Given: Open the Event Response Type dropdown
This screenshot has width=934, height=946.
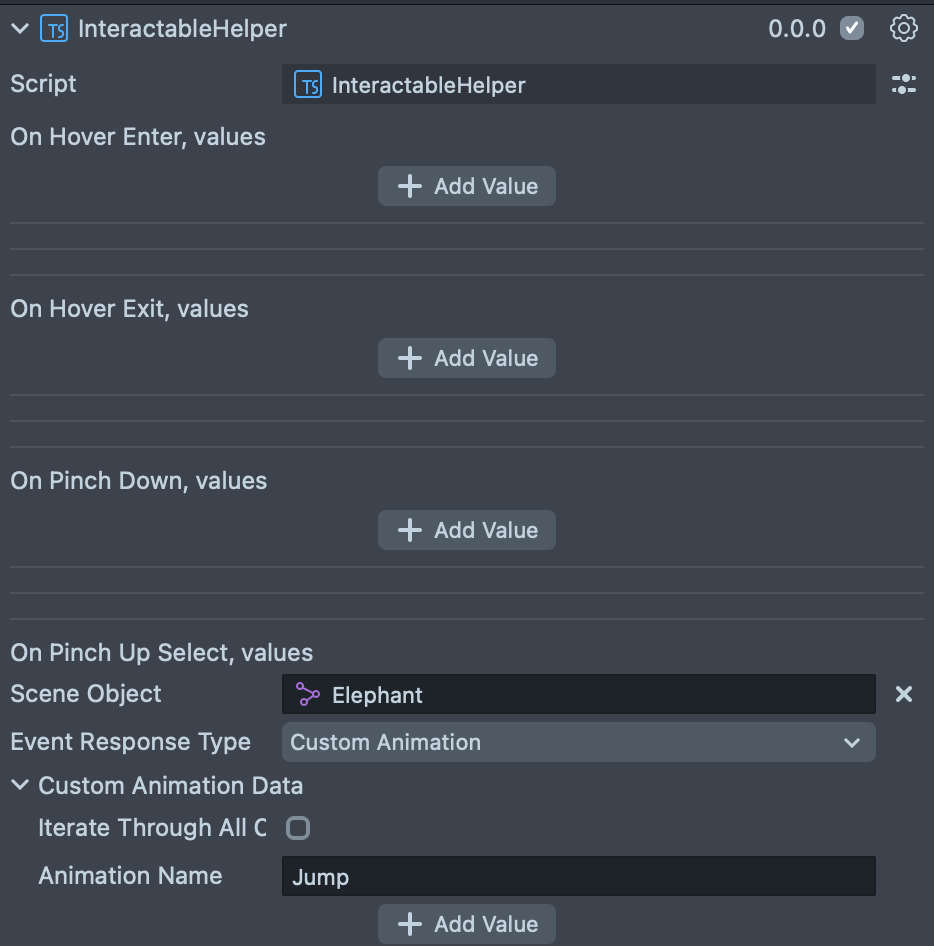Looking at the screenshot, I should pyautogui.click(x=578, y=742).
